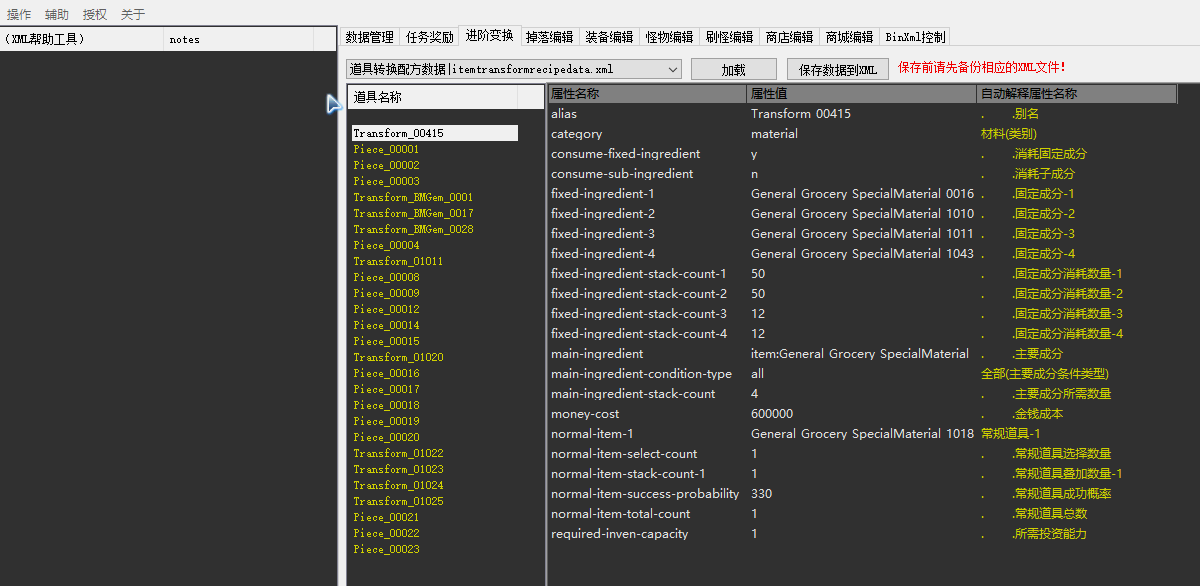This screenshot has height=586, width=1200.
Task: Switch to the BinXml控制 tab
Action: pos(915,37)
